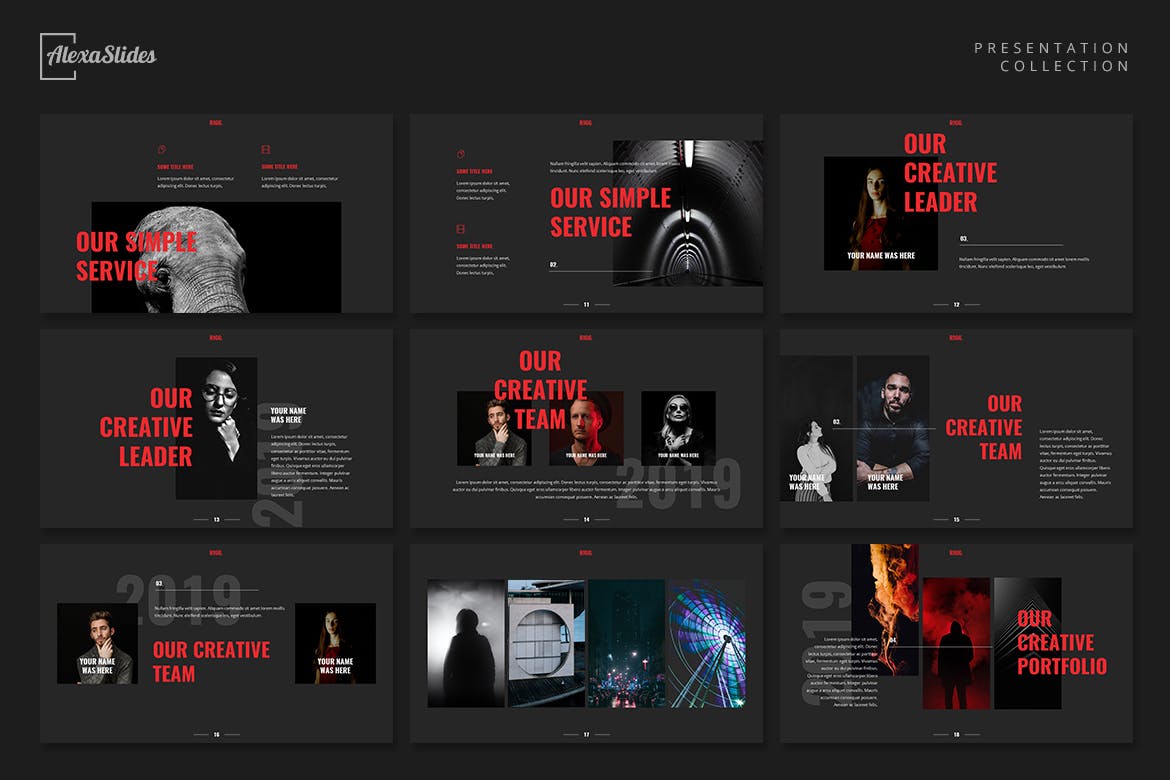The width and height of the screenshot is (1170, 780).
Task: Select the woman in sunglasses portrait on slide 14
Action: pos(678,427)
